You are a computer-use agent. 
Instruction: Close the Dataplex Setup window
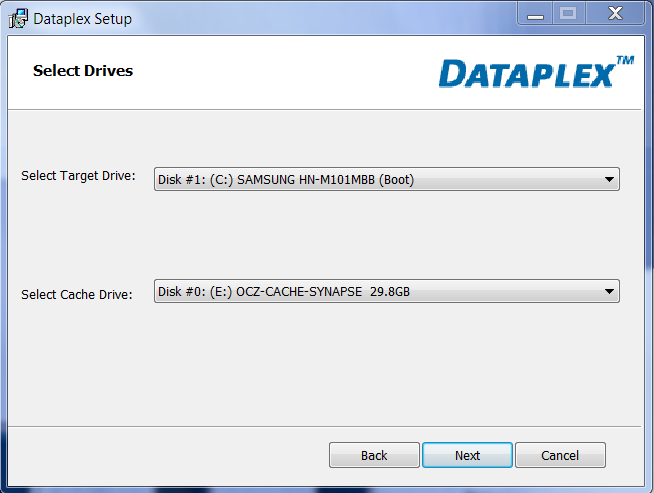tap(612, 14)
